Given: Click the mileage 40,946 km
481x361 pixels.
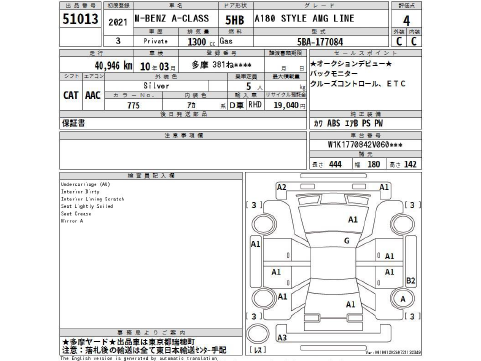Looking at the screenshot, I should pos(113,65).
